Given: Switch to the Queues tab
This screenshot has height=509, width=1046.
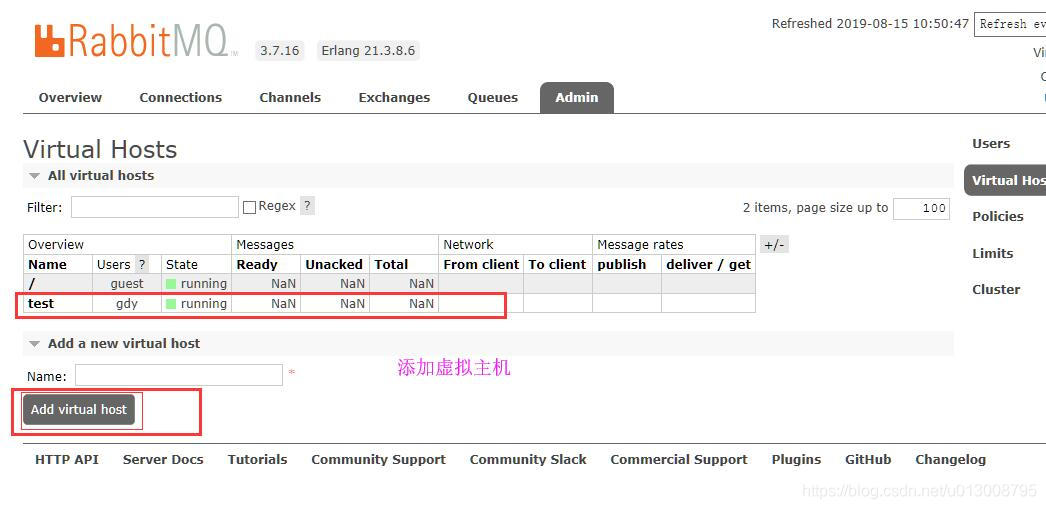Looking at the screenshot, I should (493, 97).
